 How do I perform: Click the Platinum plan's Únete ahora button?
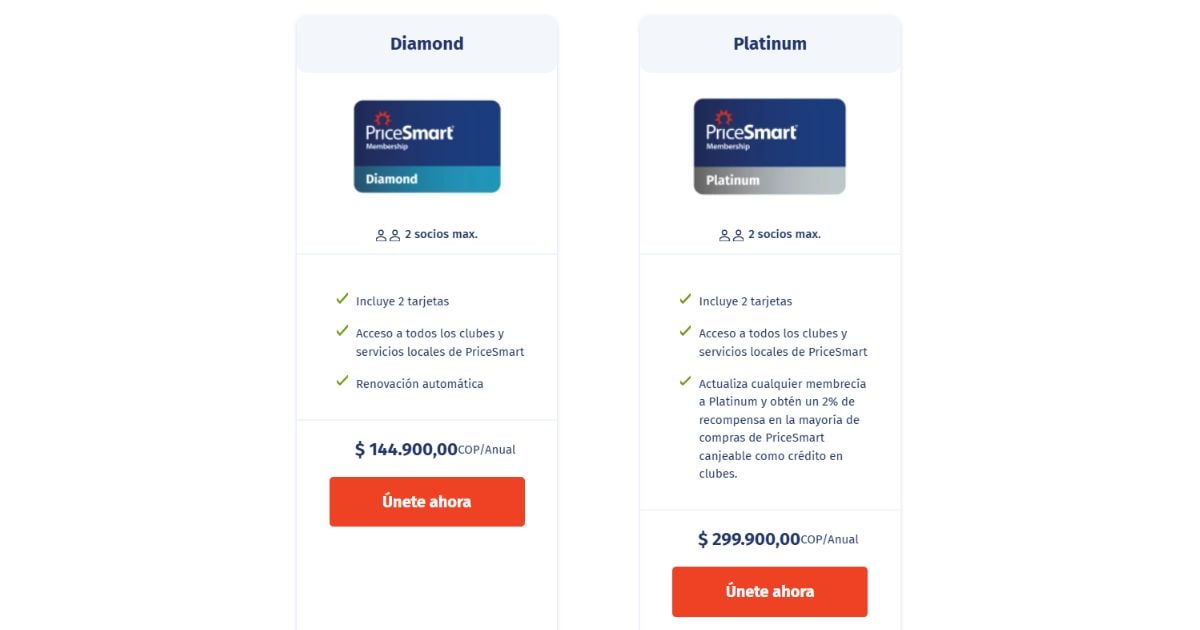pos(769,591)
